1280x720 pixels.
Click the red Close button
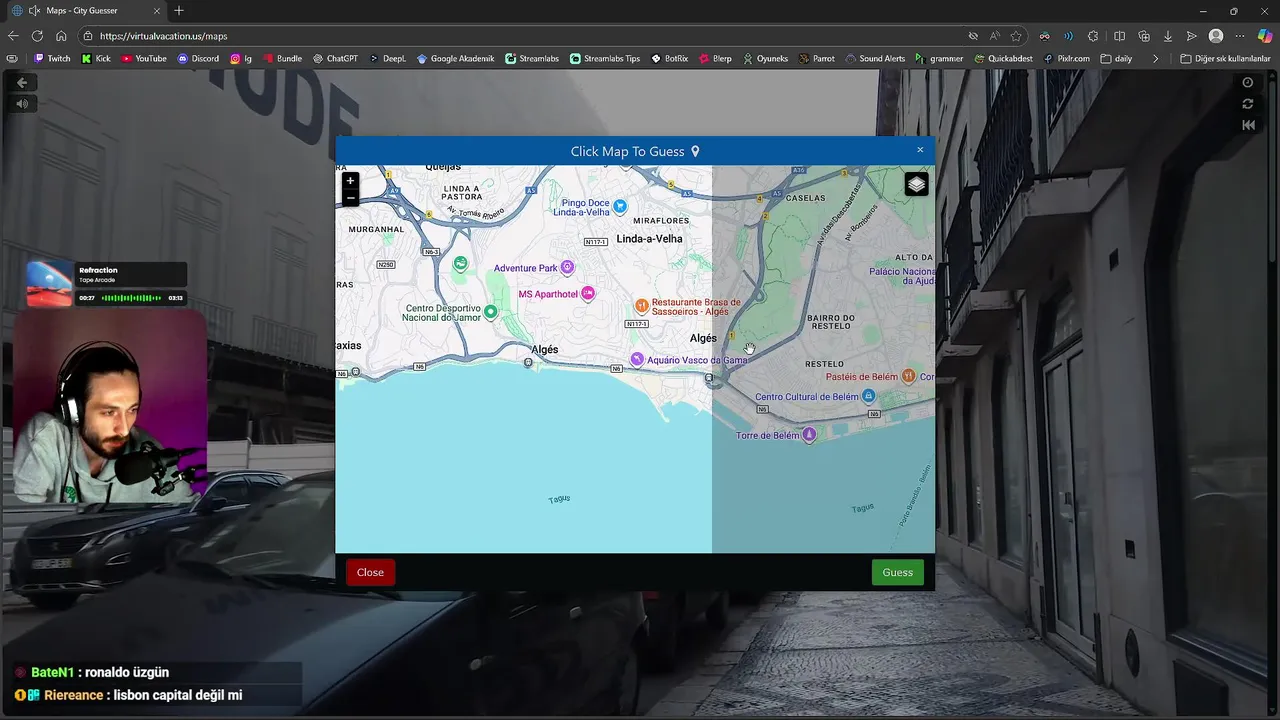(370, 572)
